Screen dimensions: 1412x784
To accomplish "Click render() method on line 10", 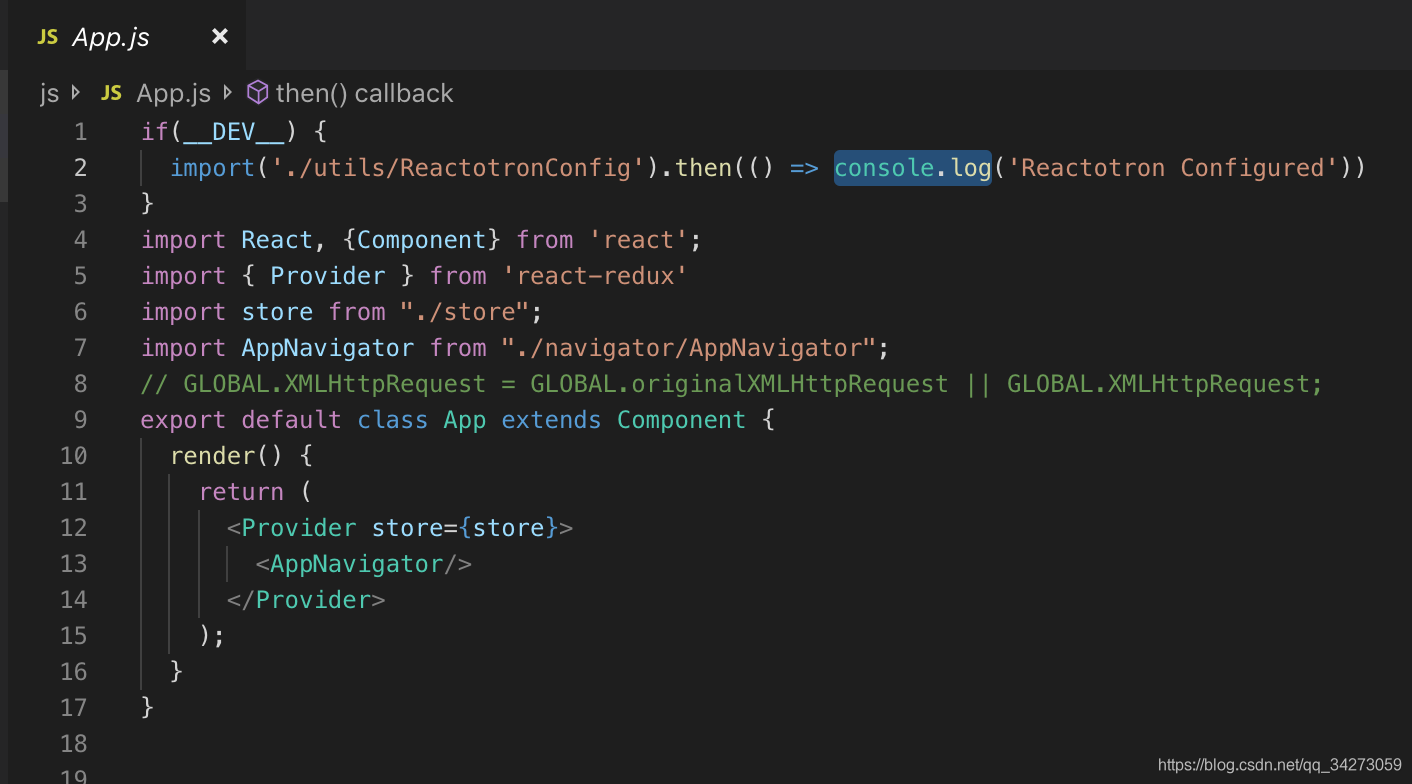I will [227, 456].
